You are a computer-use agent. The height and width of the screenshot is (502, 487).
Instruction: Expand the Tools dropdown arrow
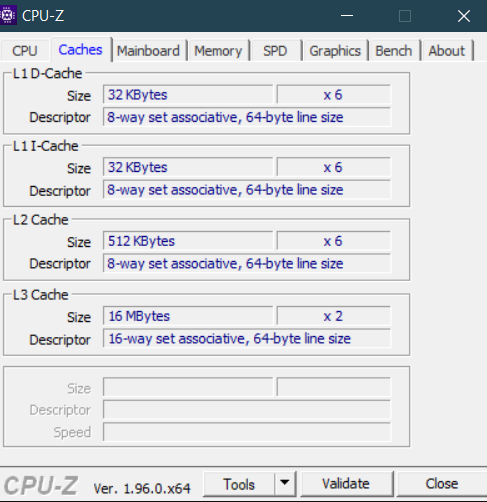pos(285,483)
